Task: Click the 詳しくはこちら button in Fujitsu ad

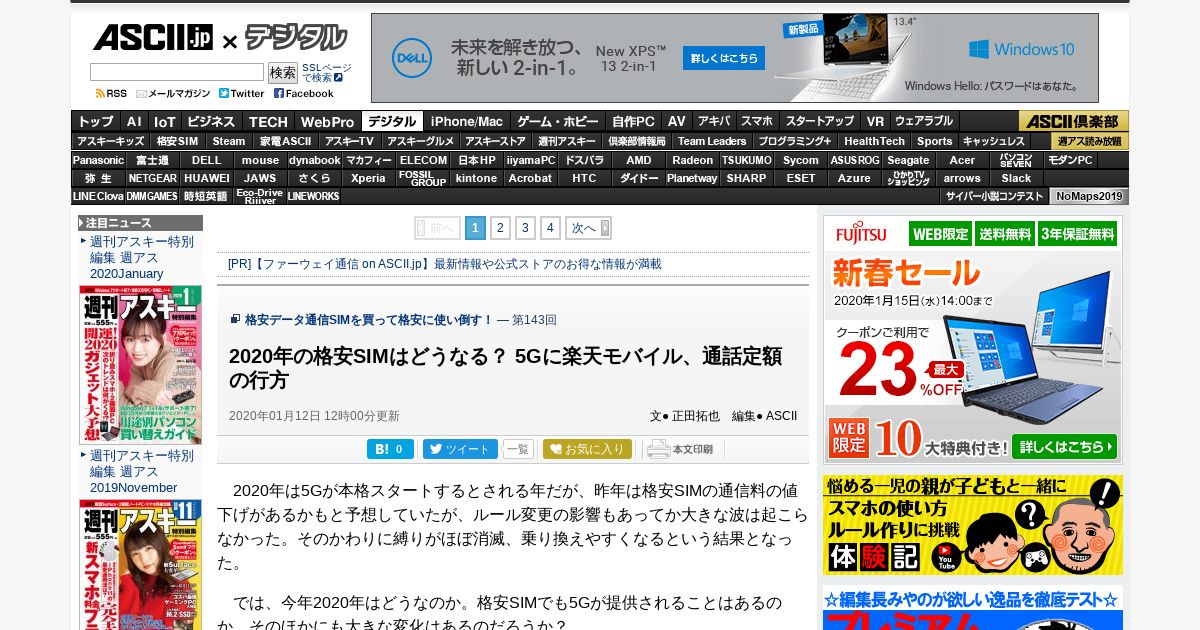Action: click(1064, 446)
